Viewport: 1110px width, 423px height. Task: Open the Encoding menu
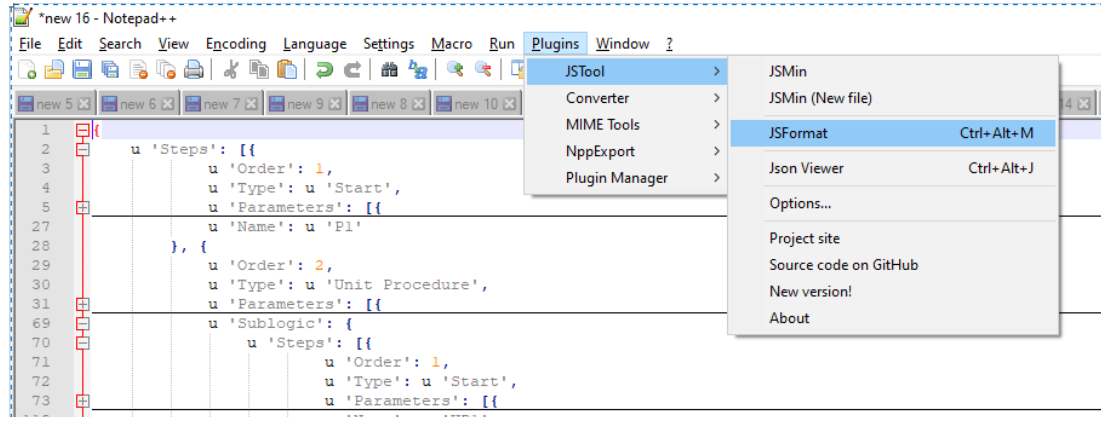coord(235,44)
